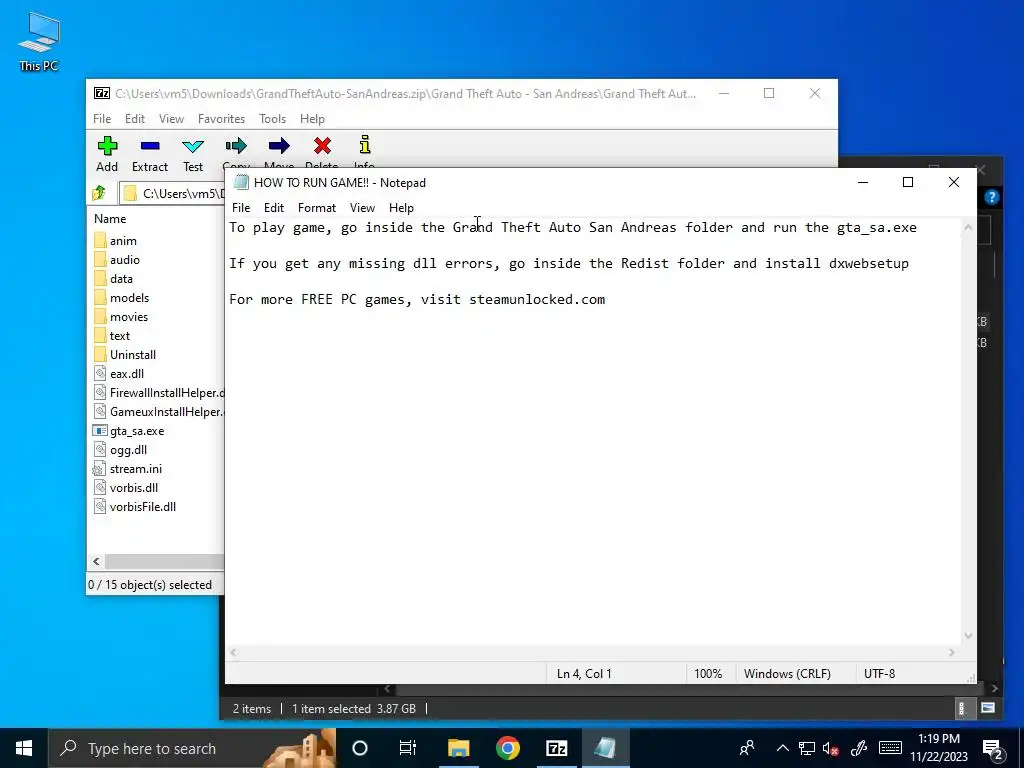Click the muted volume tray icon
The image size is (1024, 768).
(831, 749)
